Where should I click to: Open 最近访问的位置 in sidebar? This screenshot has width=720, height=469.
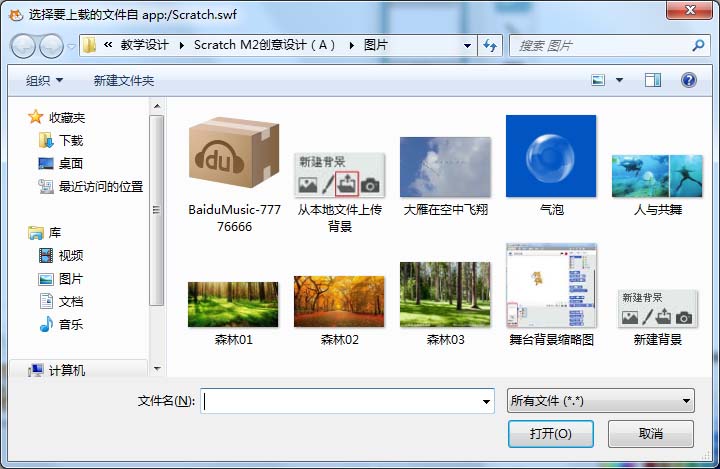click(100, 187)
